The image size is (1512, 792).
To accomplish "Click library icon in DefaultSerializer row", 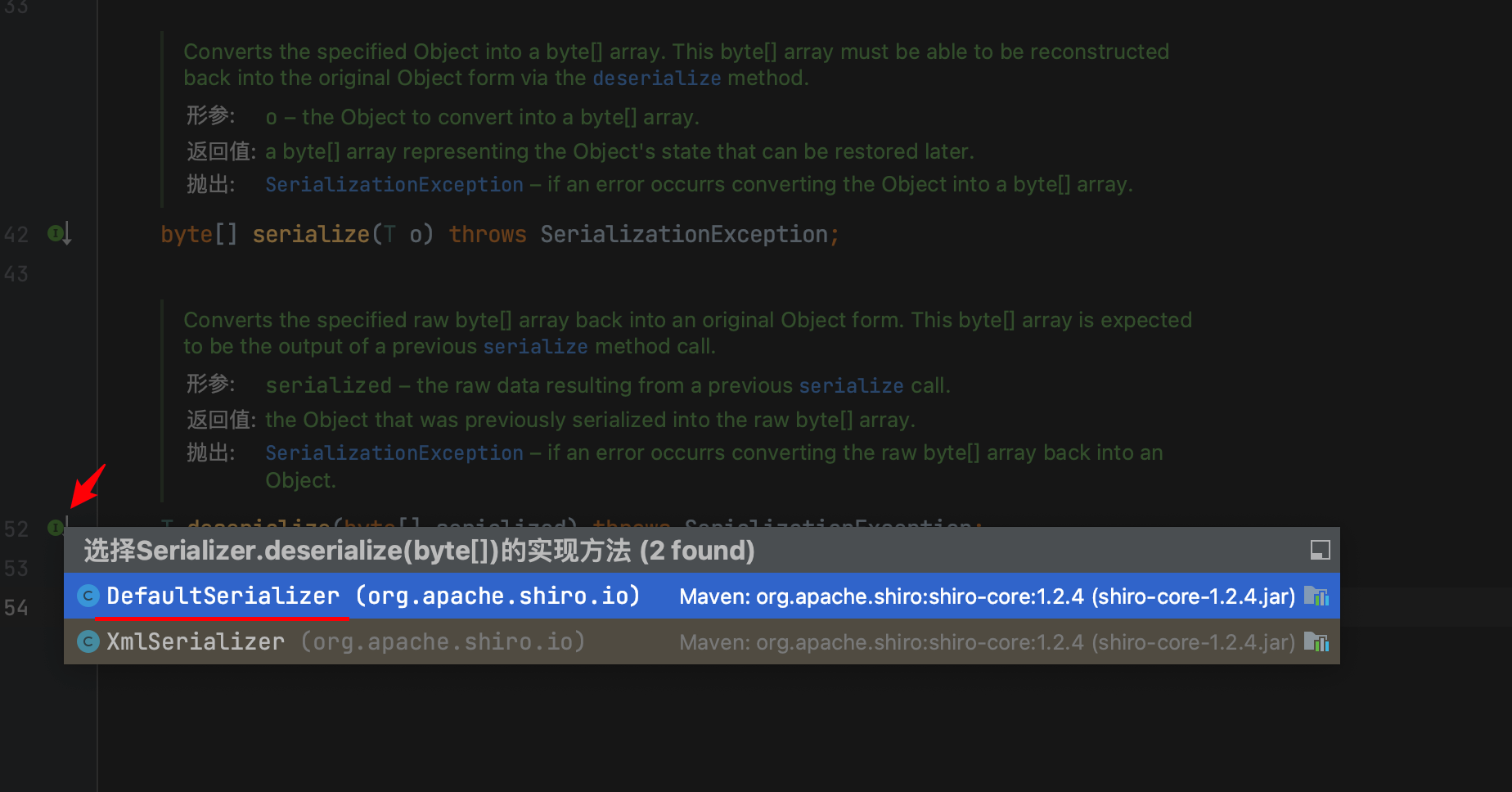I will tap(1316, 596).
